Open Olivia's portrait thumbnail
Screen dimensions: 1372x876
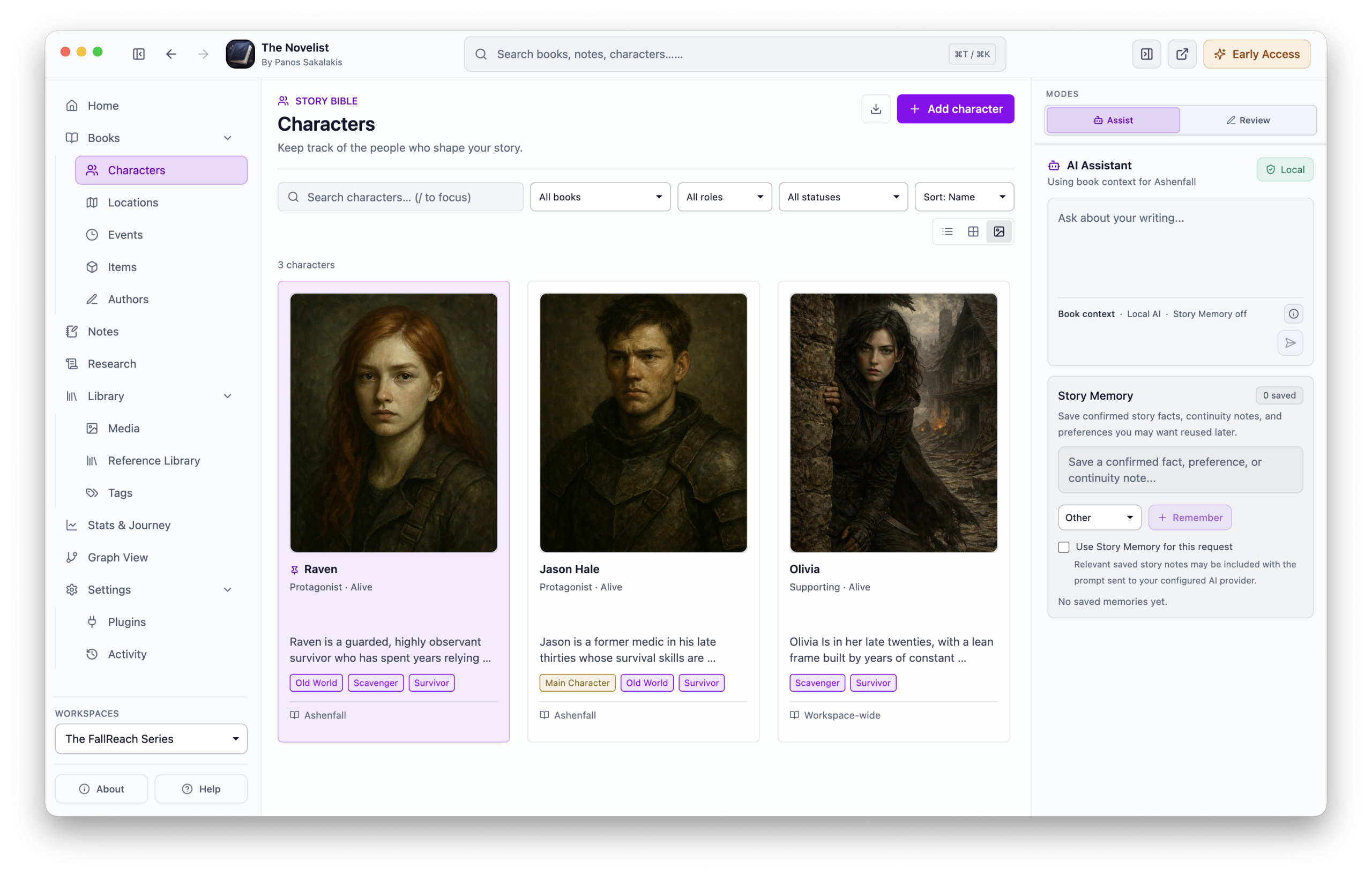click(x=893, y=423)
